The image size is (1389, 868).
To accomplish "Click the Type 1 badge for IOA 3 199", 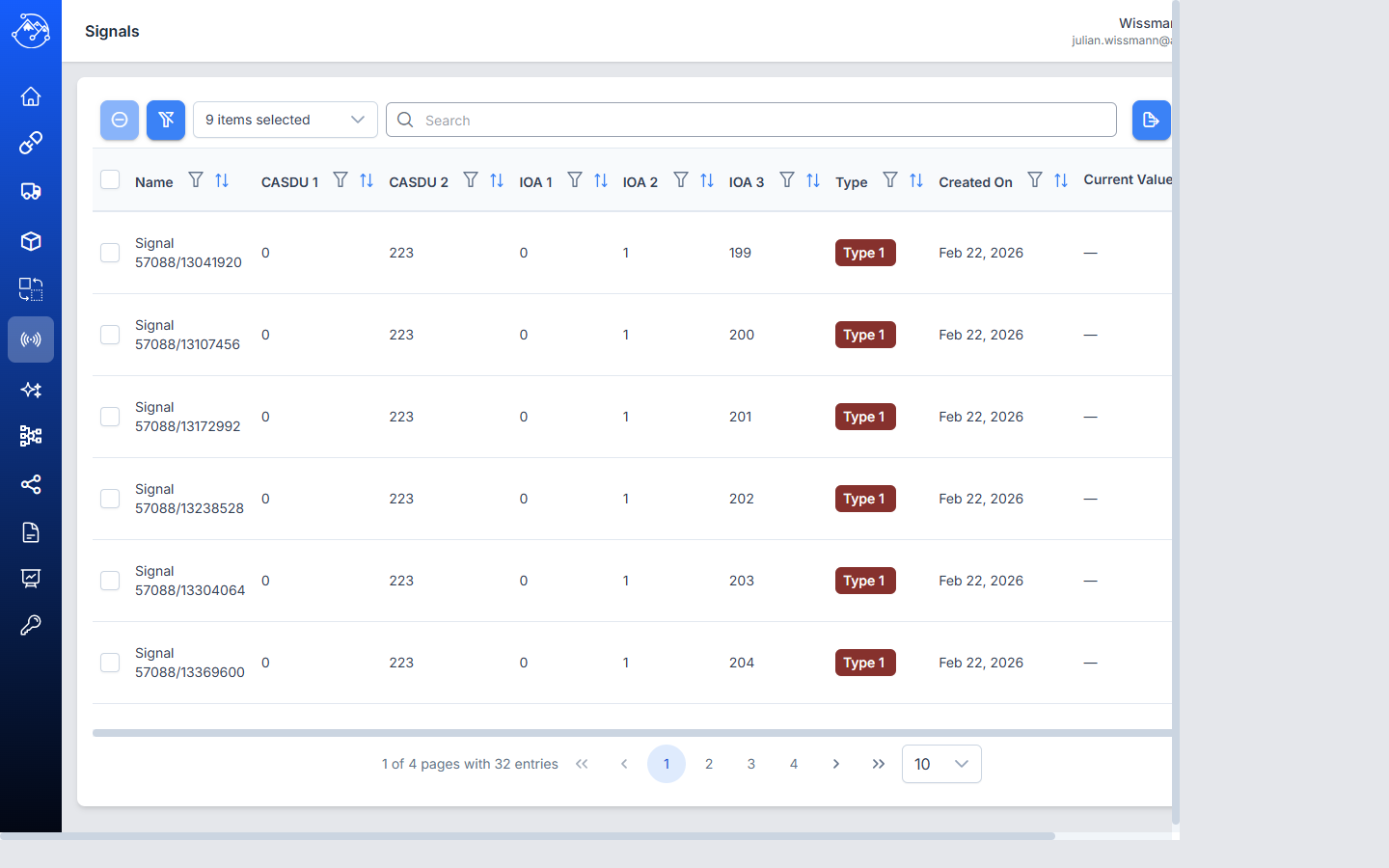I will pos(865,253).
